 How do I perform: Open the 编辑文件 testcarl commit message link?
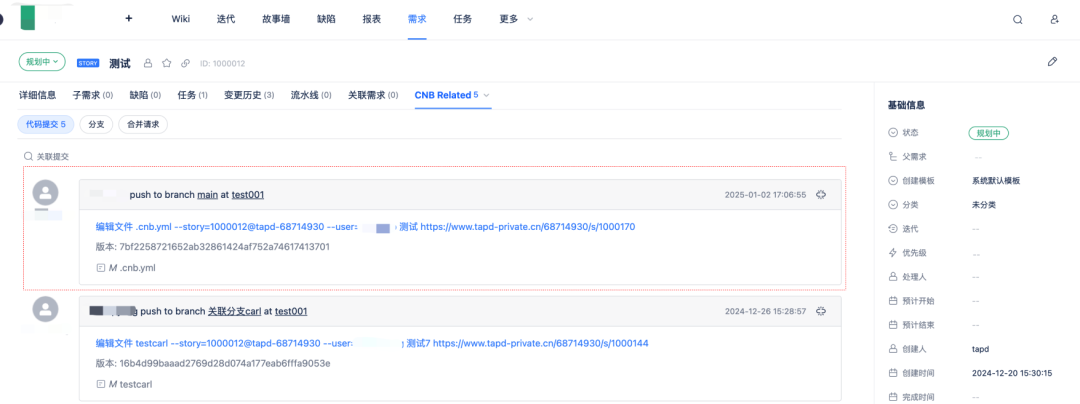click(372, 343)
